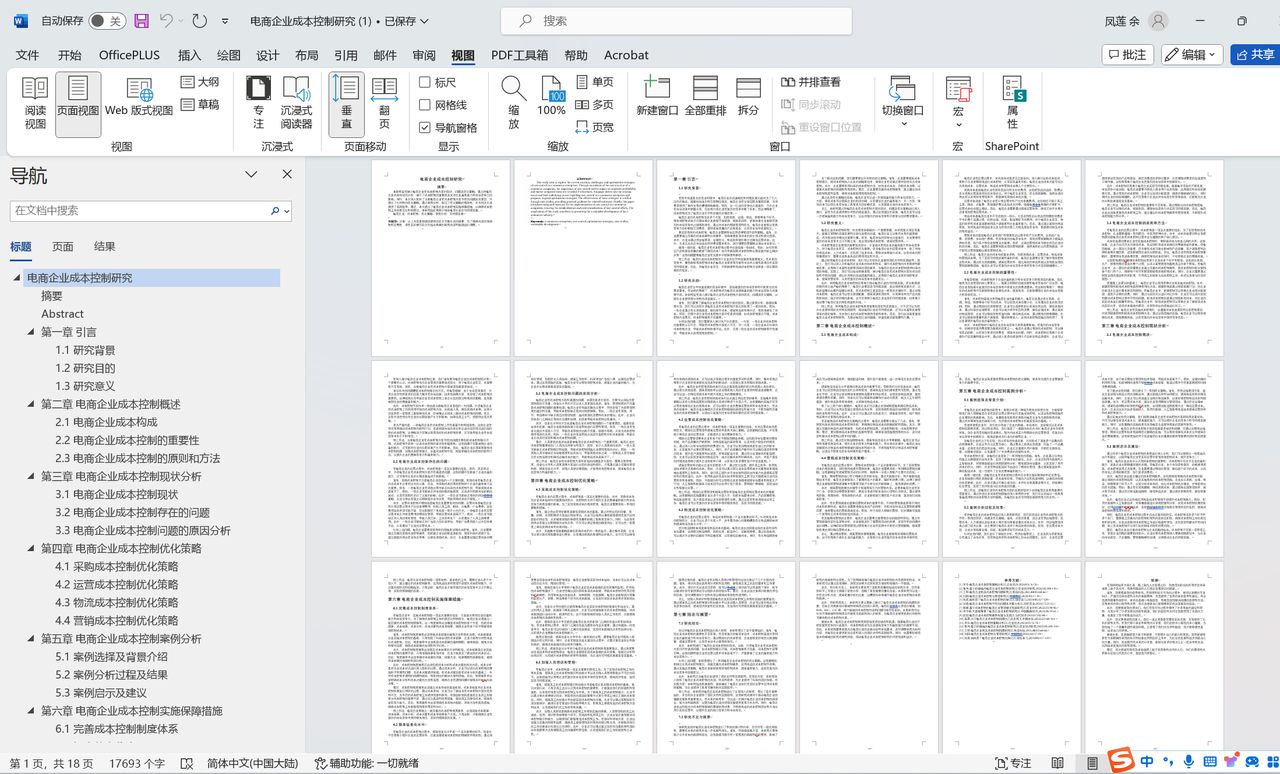Go to 4.3 物流成本控制优化策略
The height and width of the screenshot is (774, 1280).
coord(117,602)
